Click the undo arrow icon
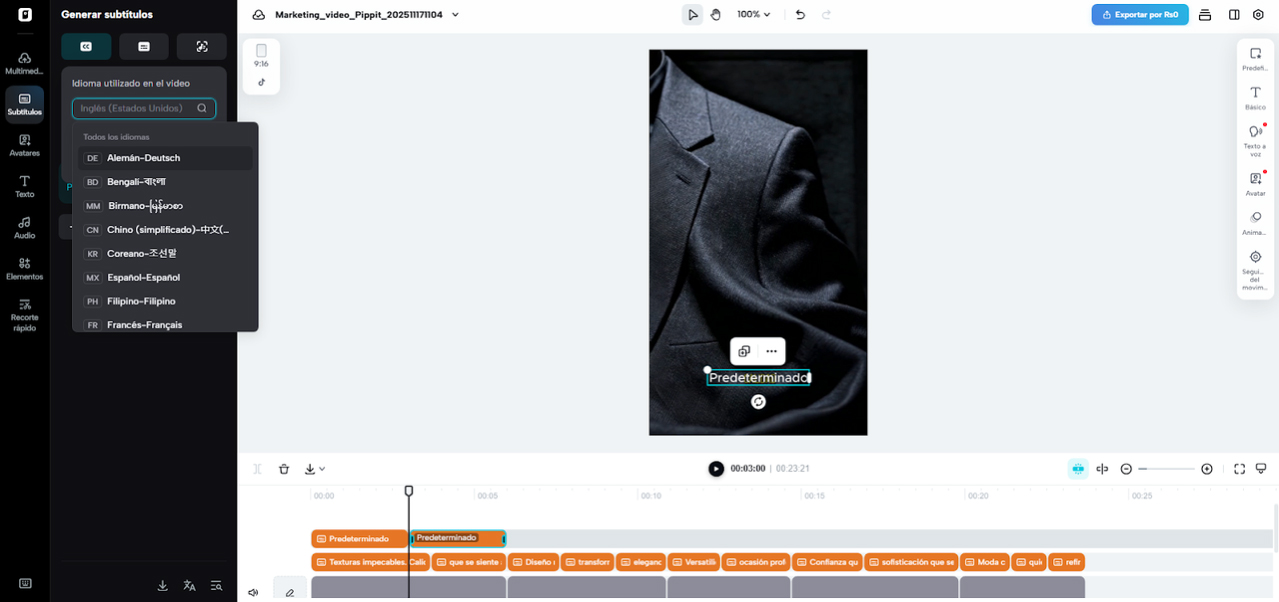The image size is (1279, 602). pyautogui.click(x=800, y=15)
